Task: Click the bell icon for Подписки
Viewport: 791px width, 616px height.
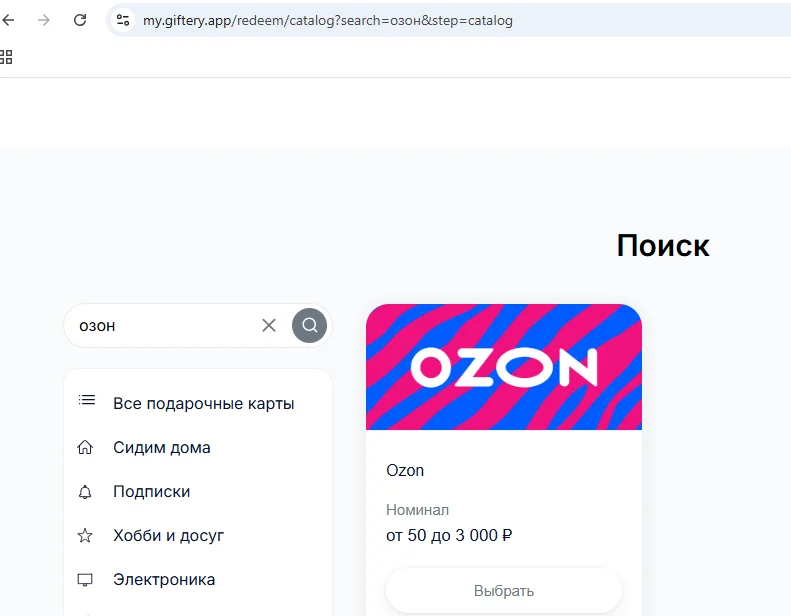Action: (x=85, y=491)
